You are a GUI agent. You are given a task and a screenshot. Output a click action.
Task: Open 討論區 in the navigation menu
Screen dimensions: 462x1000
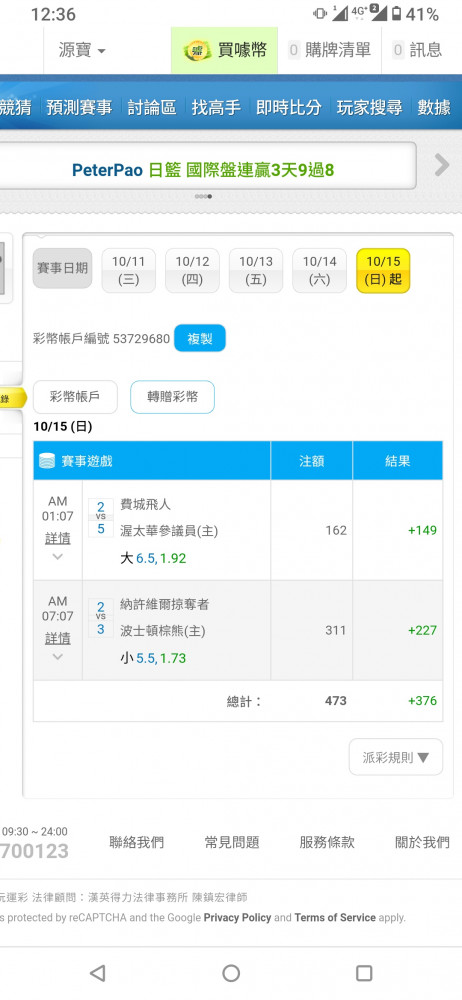pos(152,107)
